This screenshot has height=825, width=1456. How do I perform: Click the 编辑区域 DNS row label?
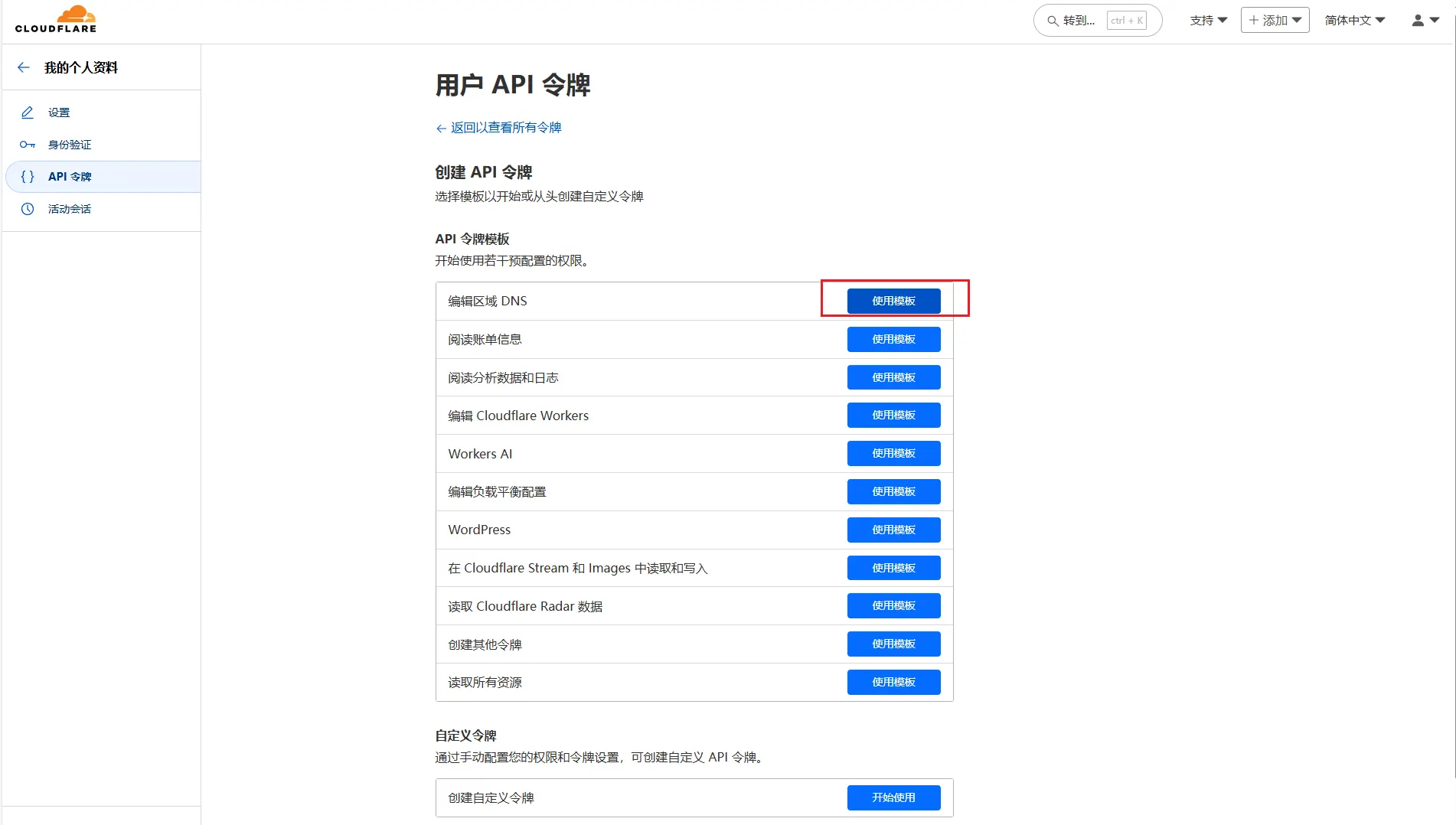[x=488, y=301]
